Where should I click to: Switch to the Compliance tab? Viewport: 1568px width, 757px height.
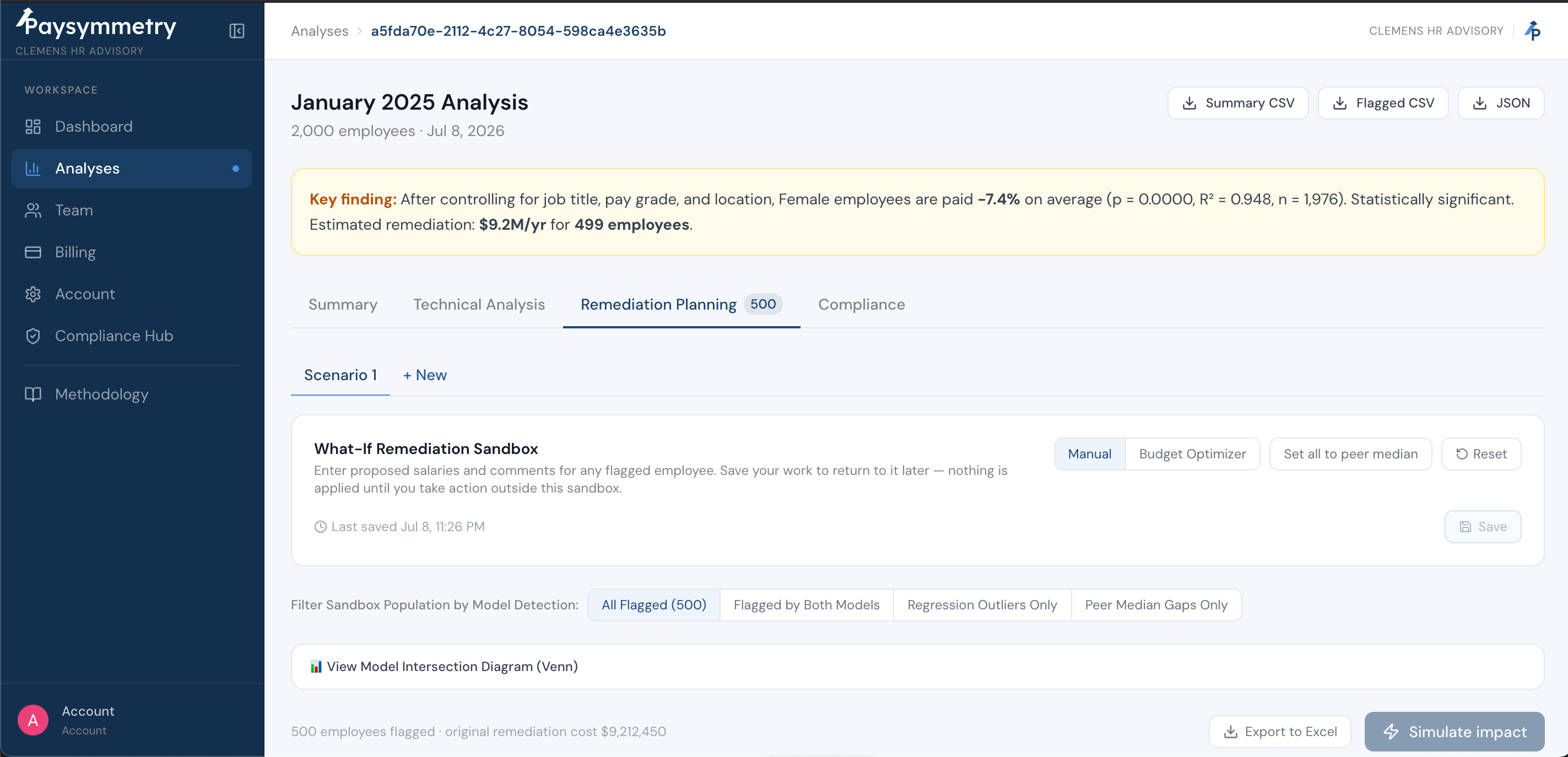coord(861,304)
